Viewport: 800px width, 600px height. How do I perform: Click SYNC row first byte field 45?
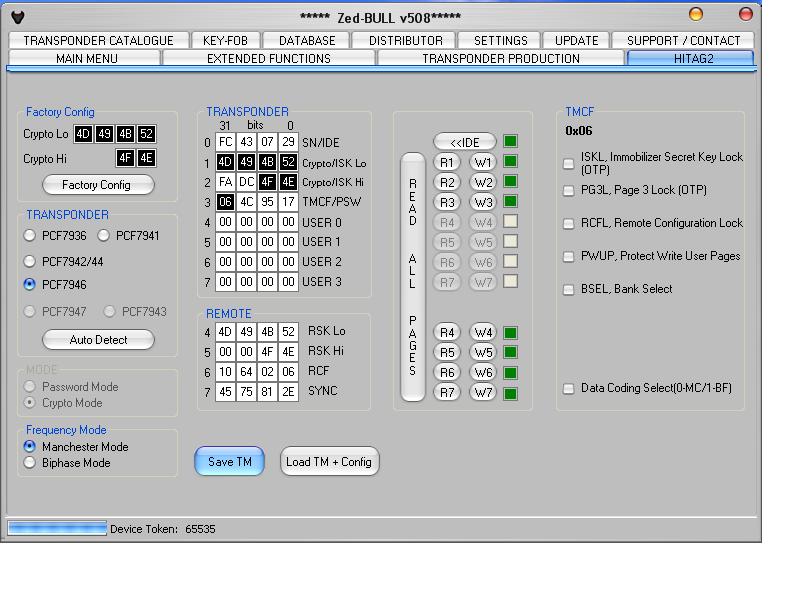(226, 391)
